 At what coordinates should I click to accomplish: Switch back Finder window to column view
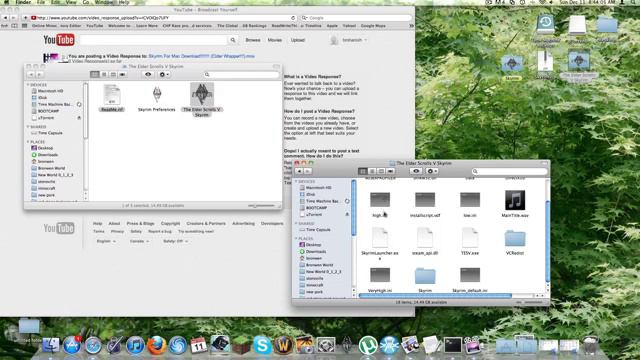[113, 75]
